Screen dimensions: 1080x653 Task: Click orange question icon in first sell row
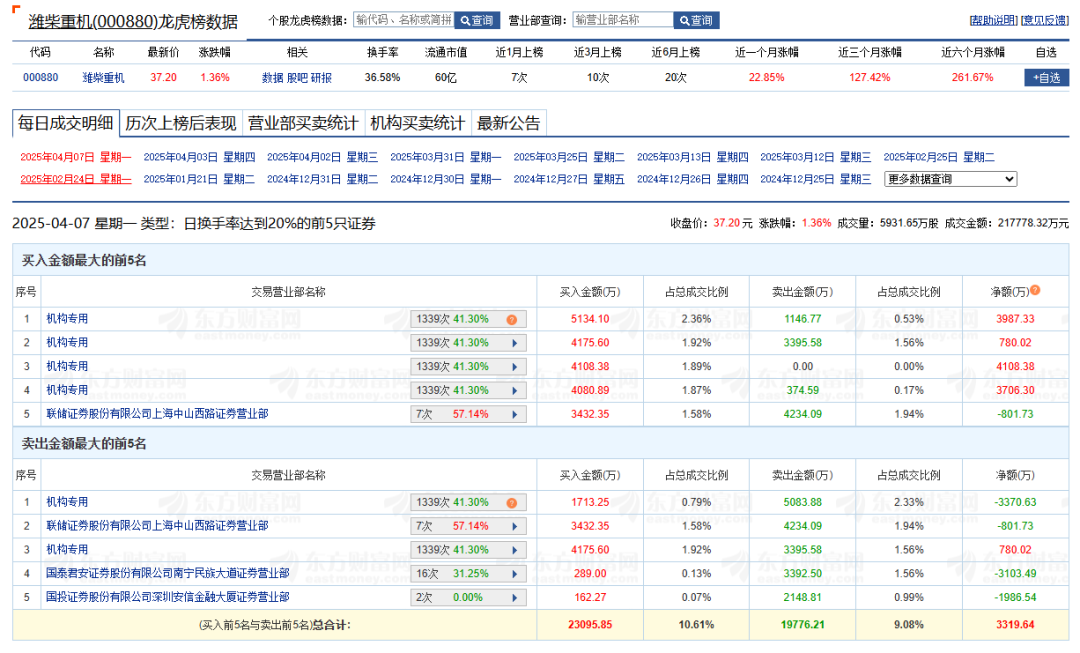511,503
